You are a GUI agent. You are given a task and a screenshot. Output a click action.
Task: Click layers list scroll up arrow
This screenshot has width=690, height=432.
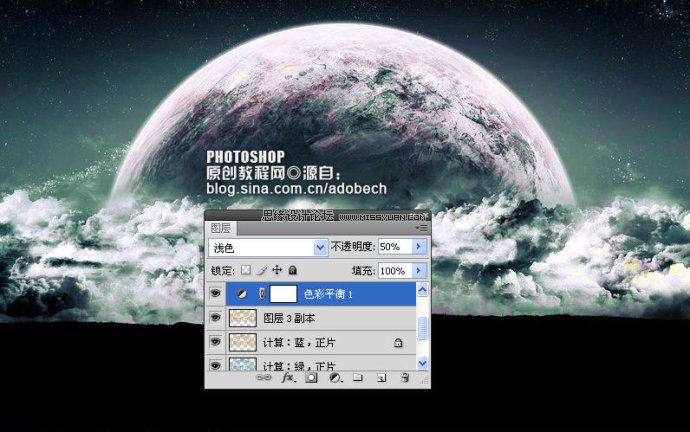(422, 289)
